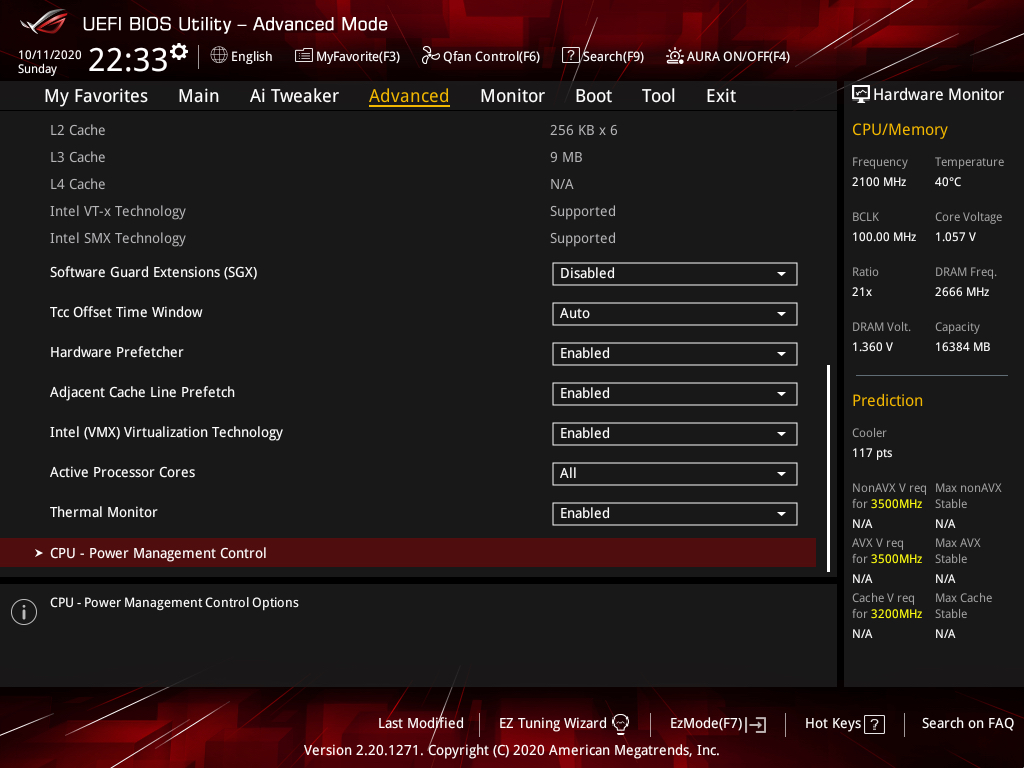The height and width of the screenshot is (768, 1024).
Task: Click the 2100 MHz frequency value
Action: [x=878, y=182]
